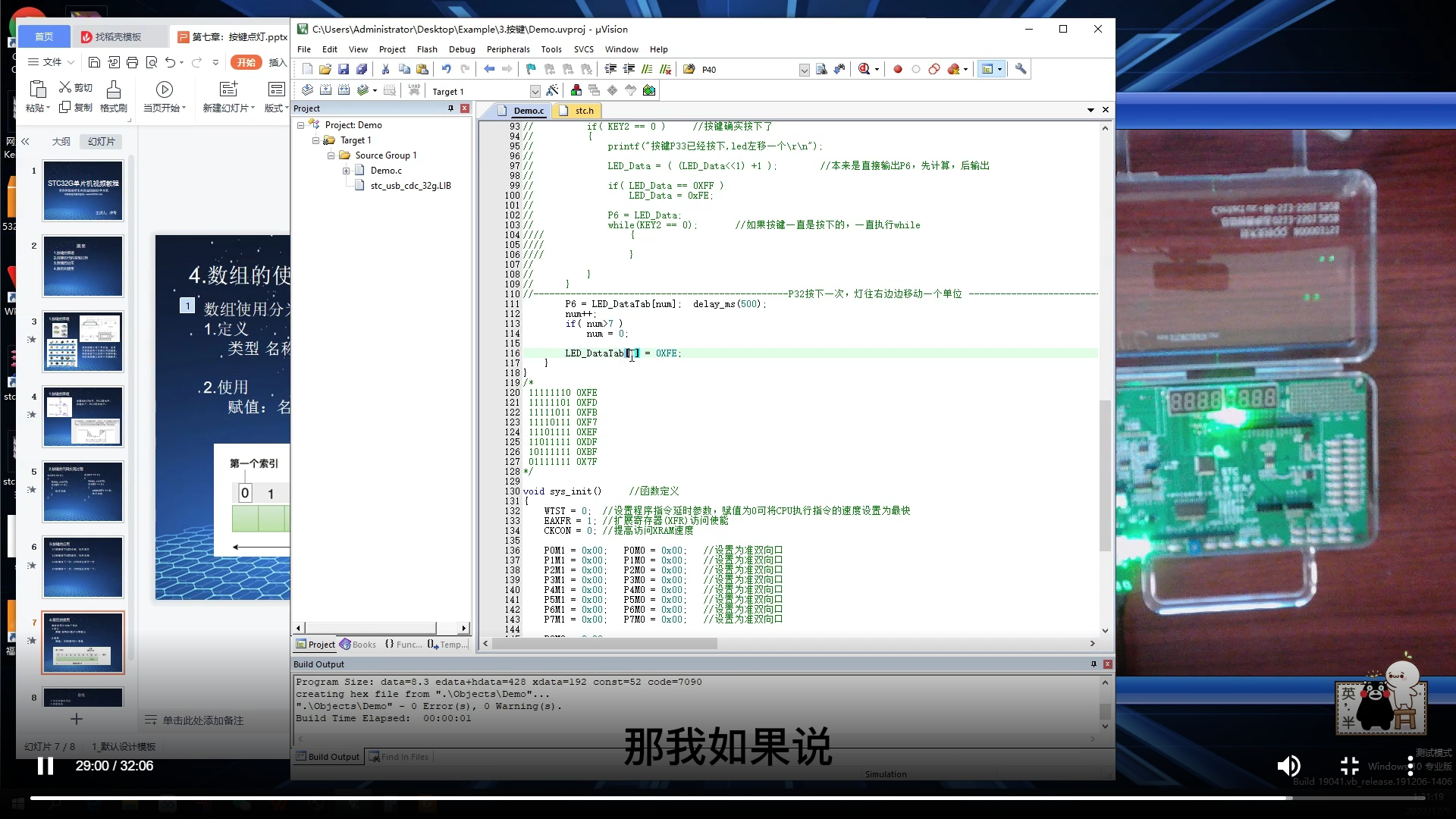
Task: Collapse the Source Group 1 folder node
Action: [331, 155]
